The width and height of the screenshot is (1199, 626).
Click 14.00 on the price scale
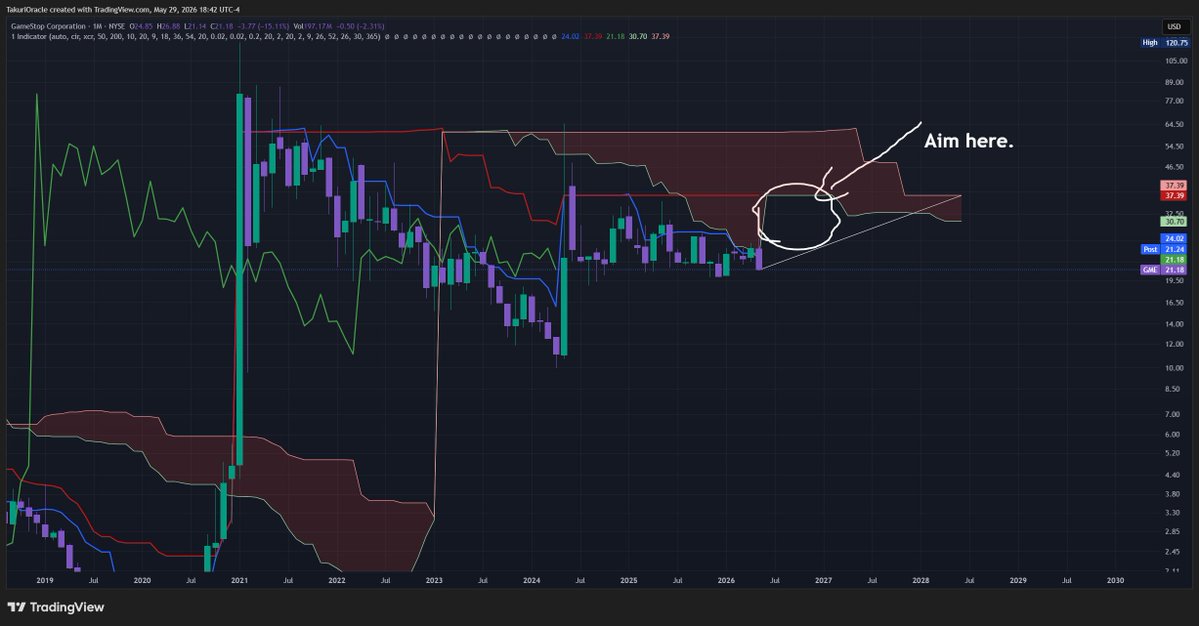point(1175,324)
